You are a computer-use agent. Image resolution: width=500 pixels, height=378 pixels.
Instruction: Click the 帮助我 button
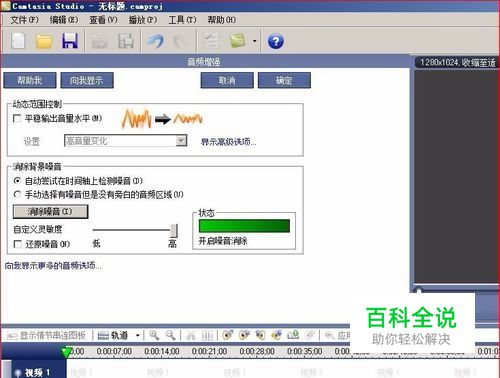coord(30,80)
